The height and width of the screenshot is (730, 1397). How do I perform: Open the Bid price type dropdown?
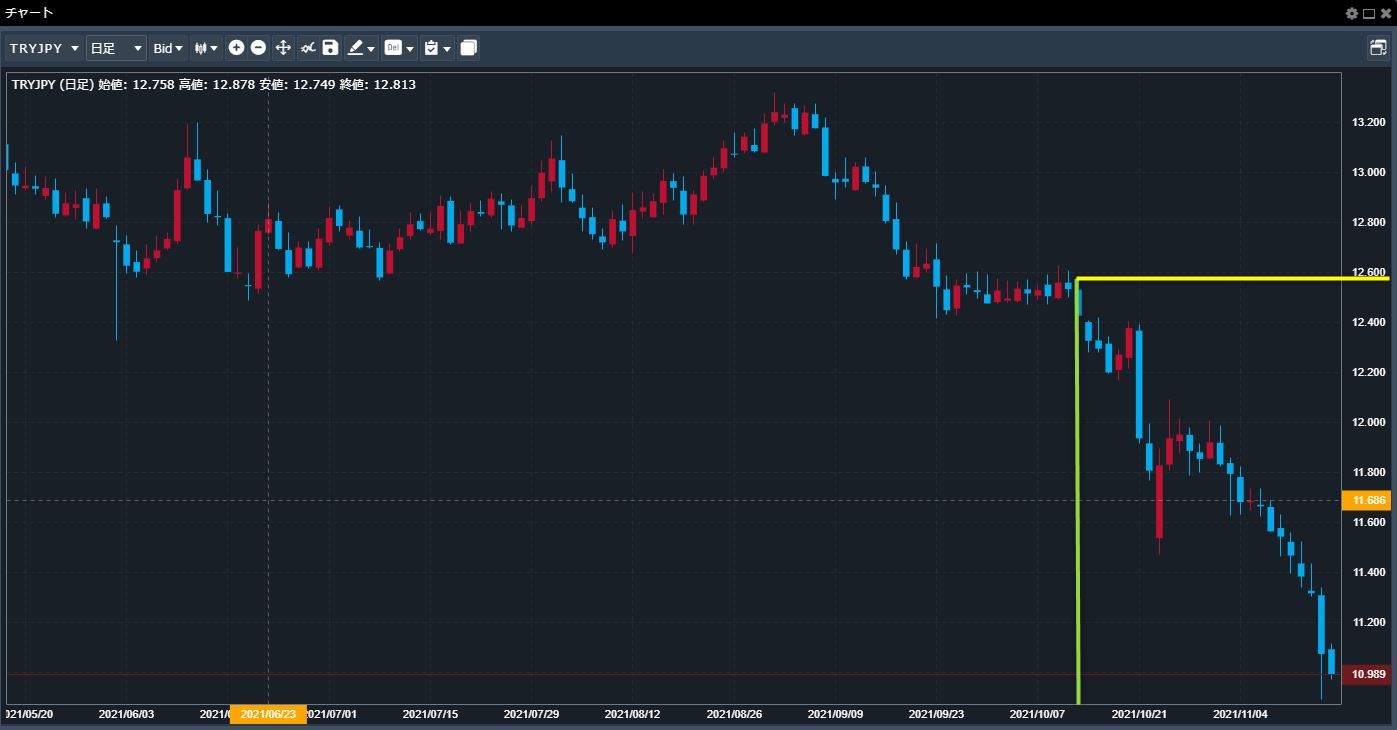(167, 48)
